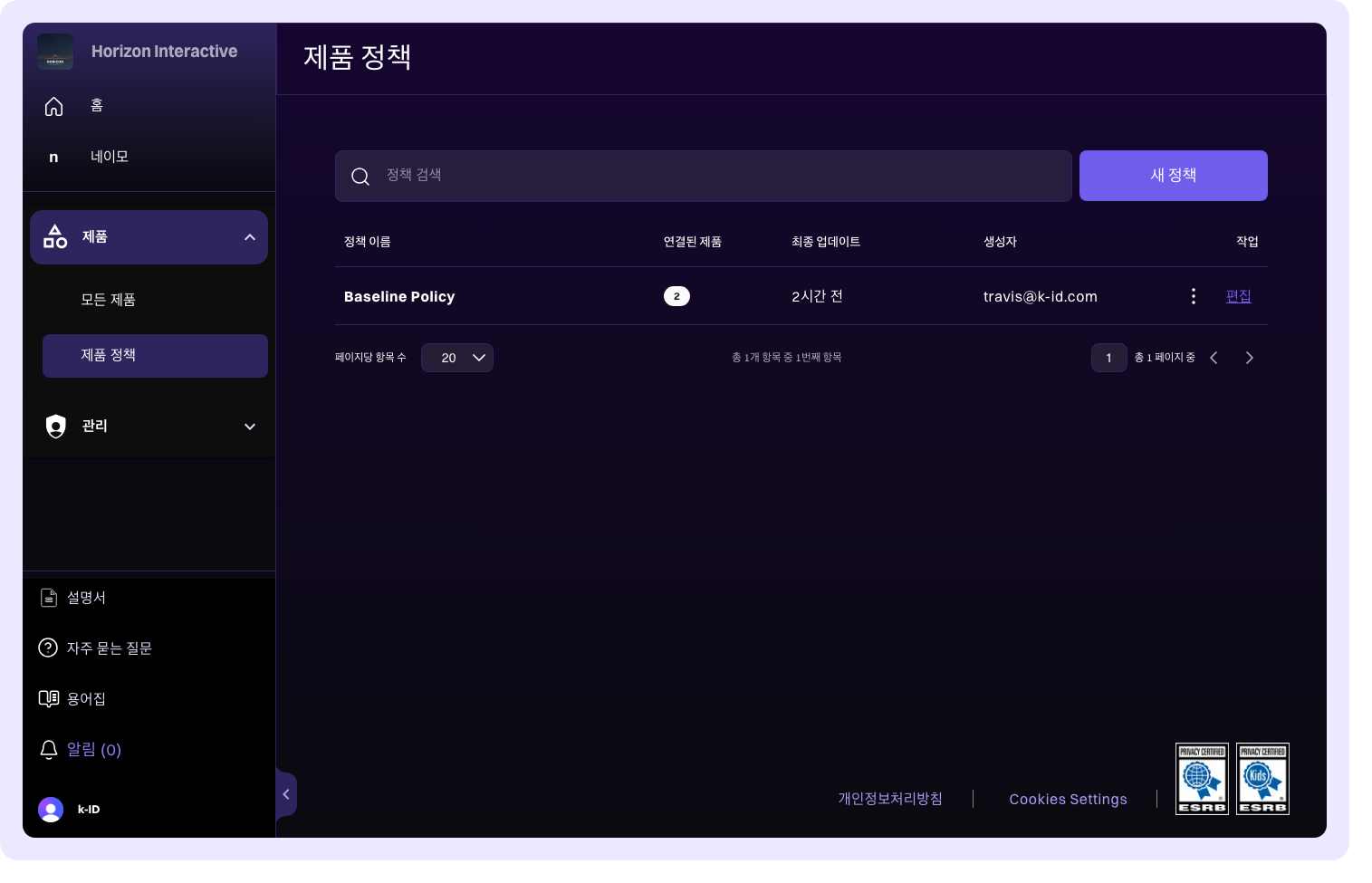Open Cookies Settings link
Image resolution: width=1372 pixels, height=883 pixels.
click(x=1069, y=799)
